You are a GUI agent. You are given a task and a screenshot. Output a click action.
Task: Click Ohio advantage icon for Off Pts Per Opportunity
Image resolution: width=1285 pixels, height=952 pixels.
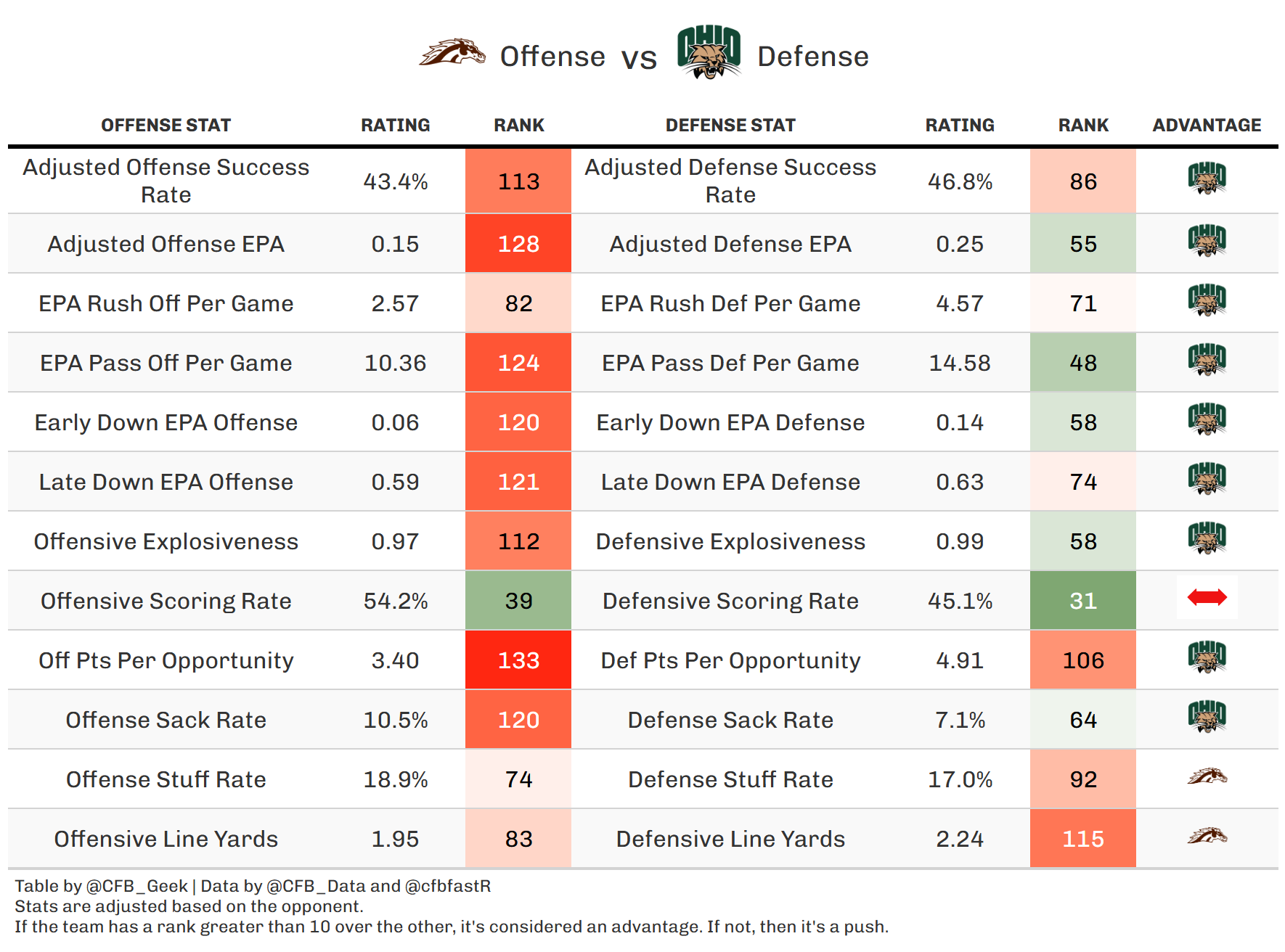pyautogui.click(x=1207, y=657)
